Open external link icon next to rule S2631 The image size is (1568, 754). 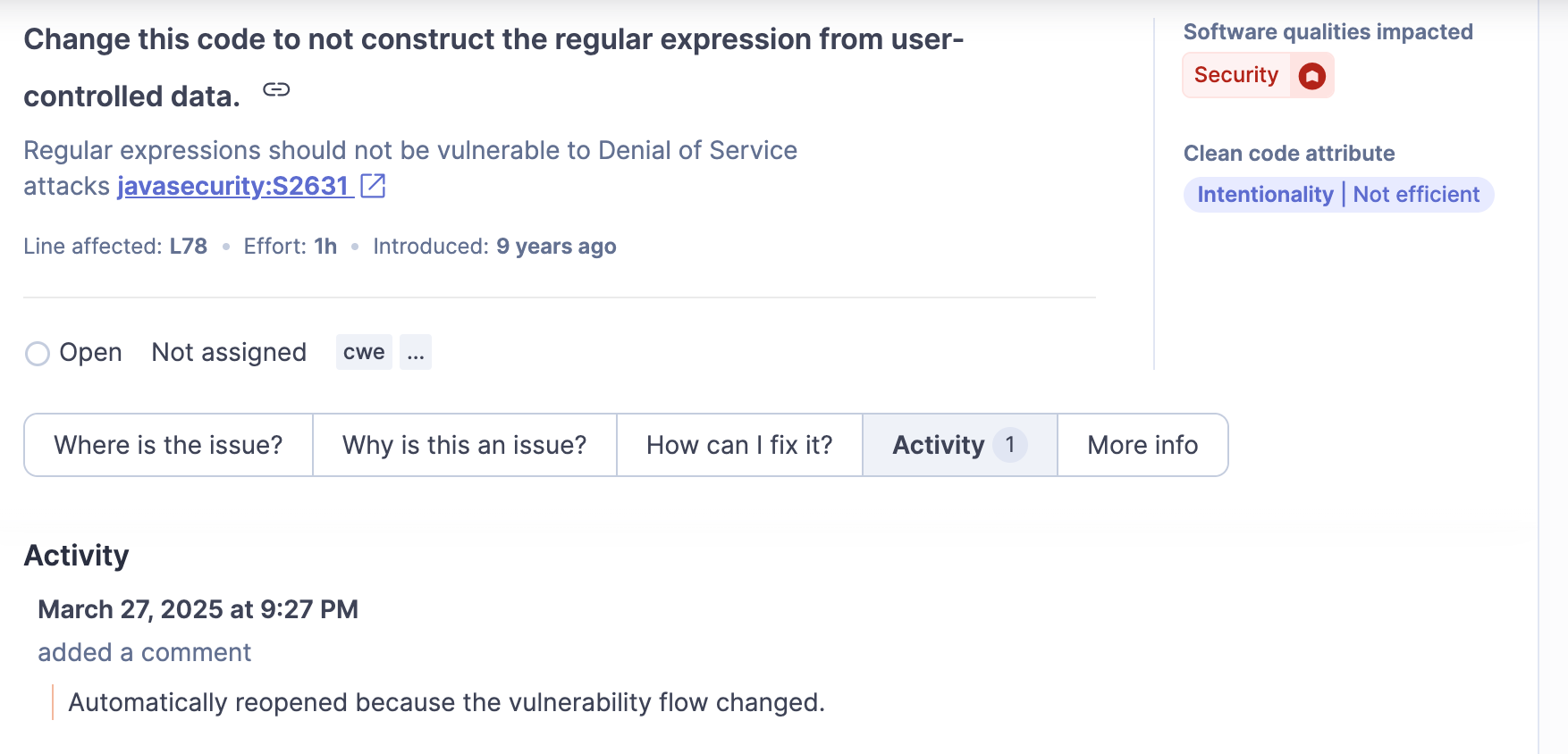[373, 186]
